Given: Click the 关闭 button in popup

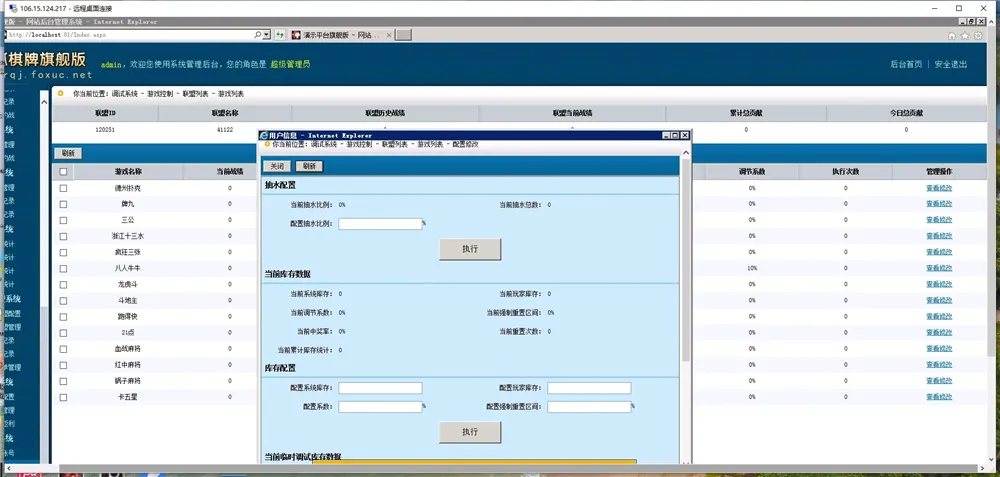Looking at the screenshot, I should (277, 166).
